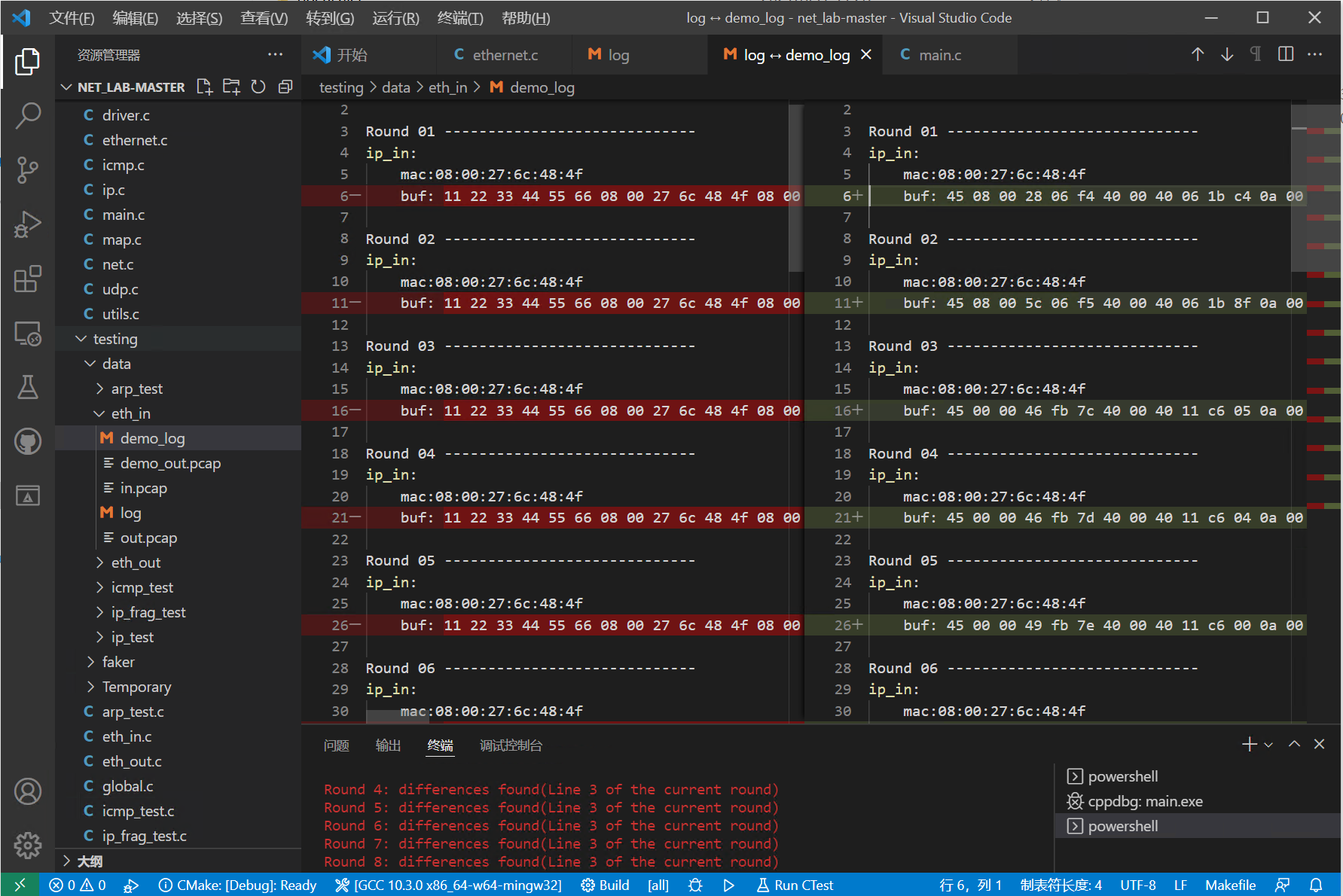
Task: Change UTF-8 file encoding
Action: (1137, 885)
